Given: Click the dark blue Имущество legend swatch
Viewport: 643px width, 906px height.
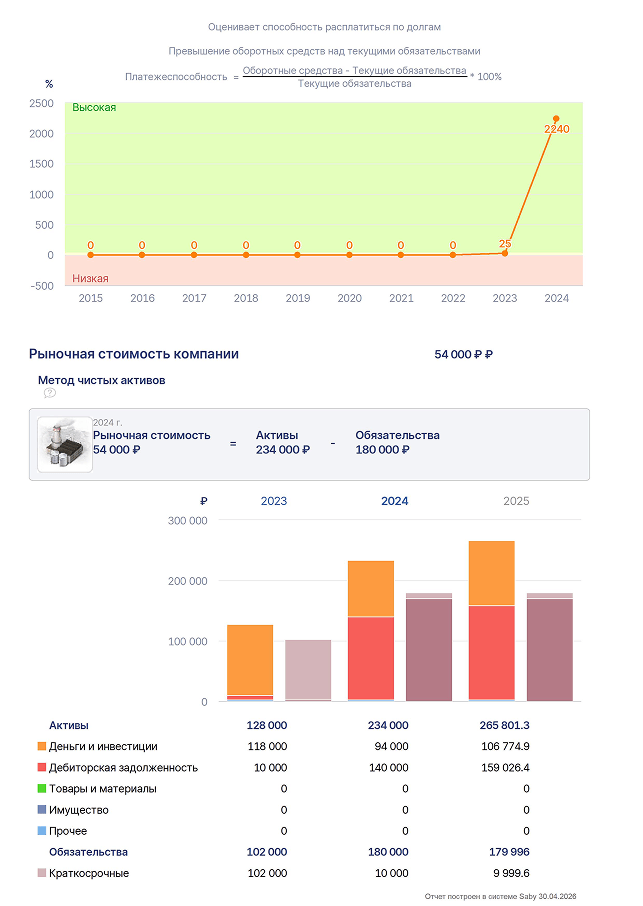Looking at the screenshot, I should (42, 810).
